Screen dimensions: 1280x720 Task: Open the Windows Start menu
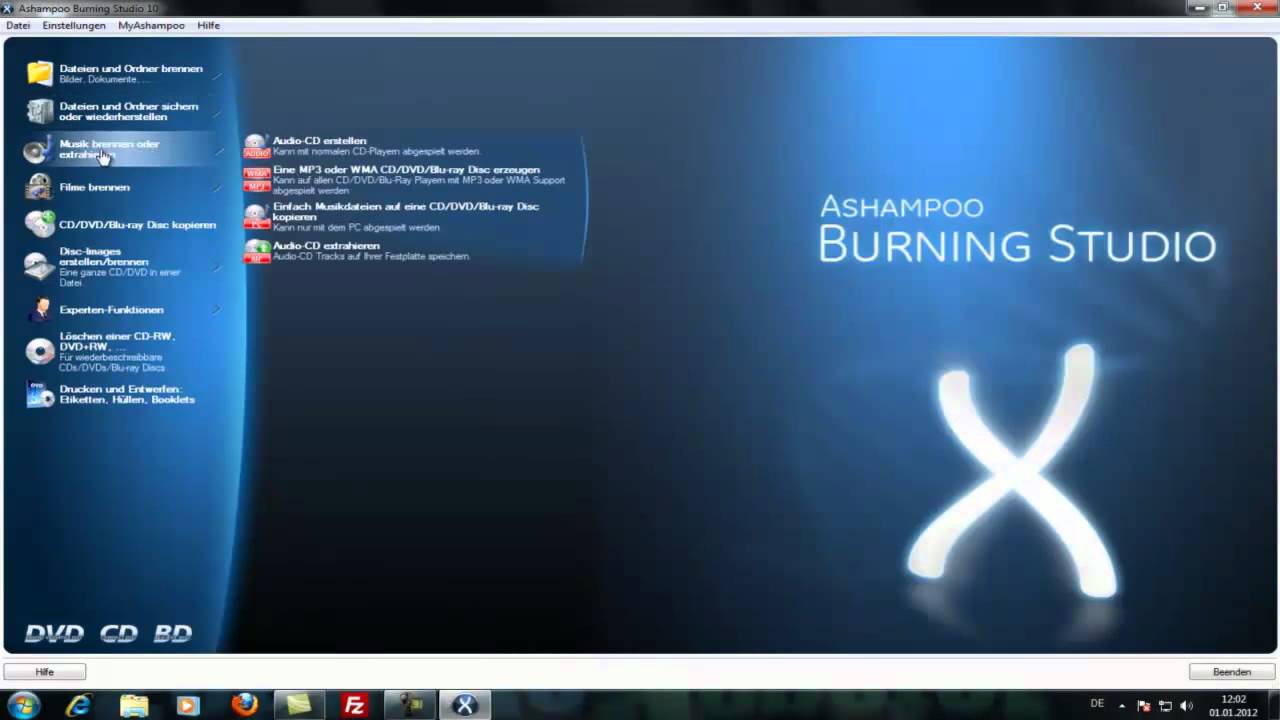click(x=22, y=705)
